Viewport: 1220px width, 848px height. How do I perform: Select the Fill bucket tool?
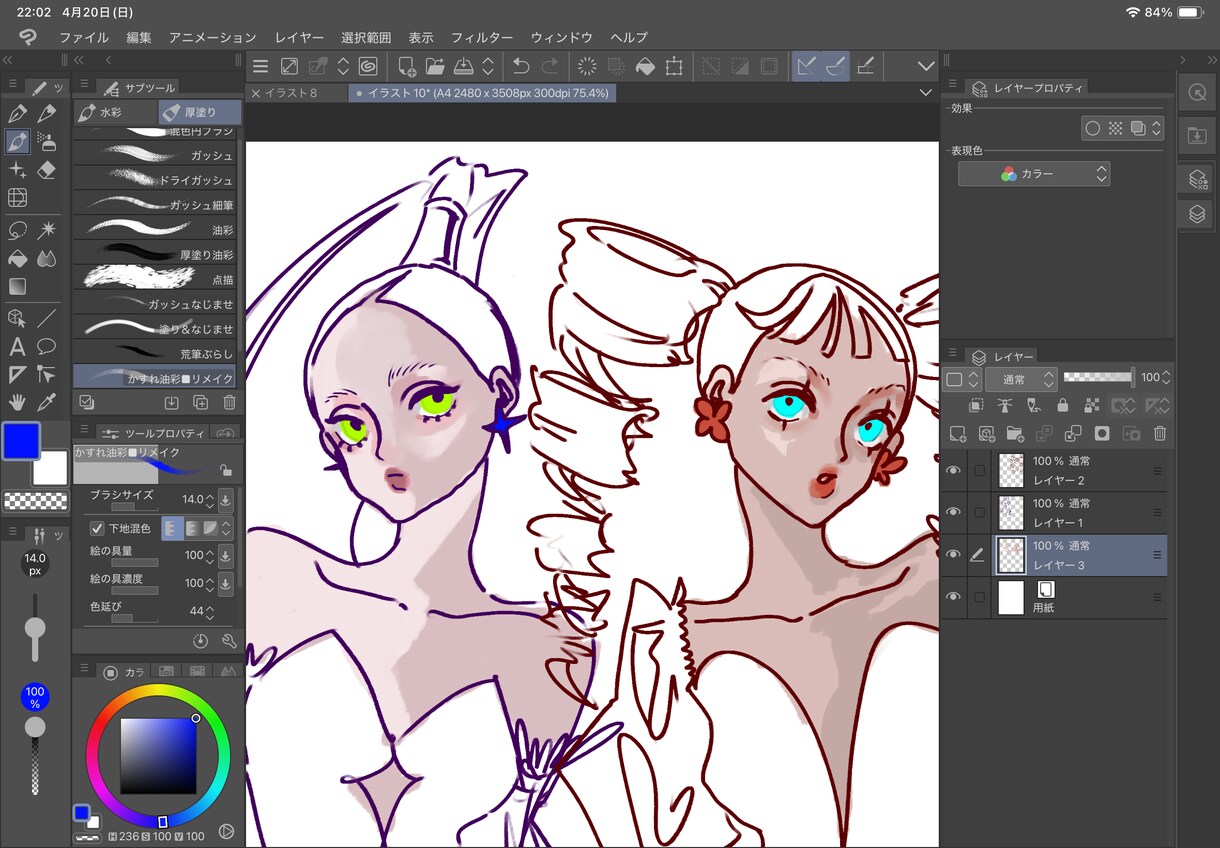17,259
